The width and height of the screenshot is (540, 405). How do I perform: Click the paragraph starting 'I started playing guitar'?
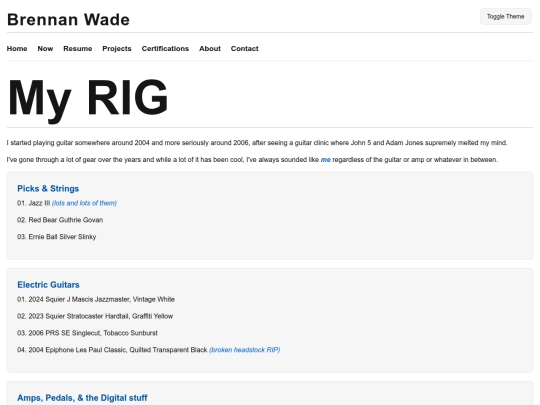tap(257, 143)
